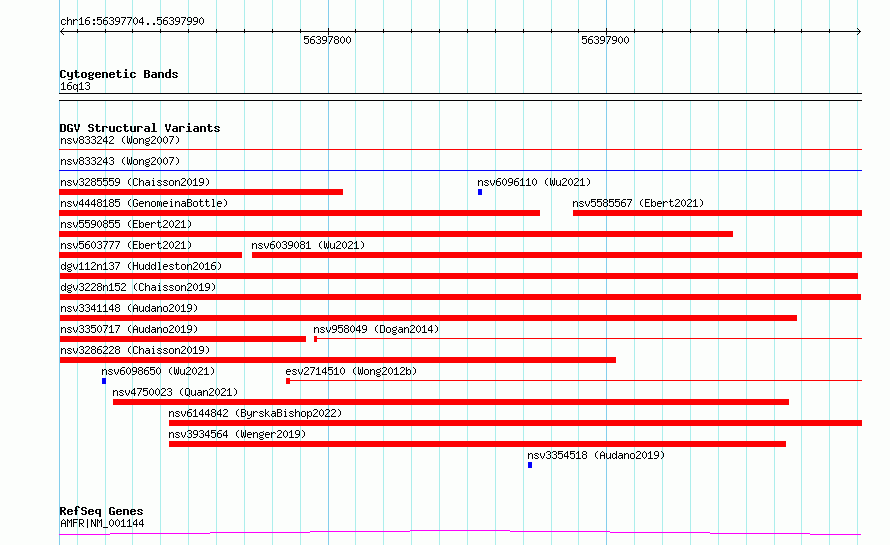Click the nsv6039081 (Wu2021) label
890x545 pixels.
308,245
